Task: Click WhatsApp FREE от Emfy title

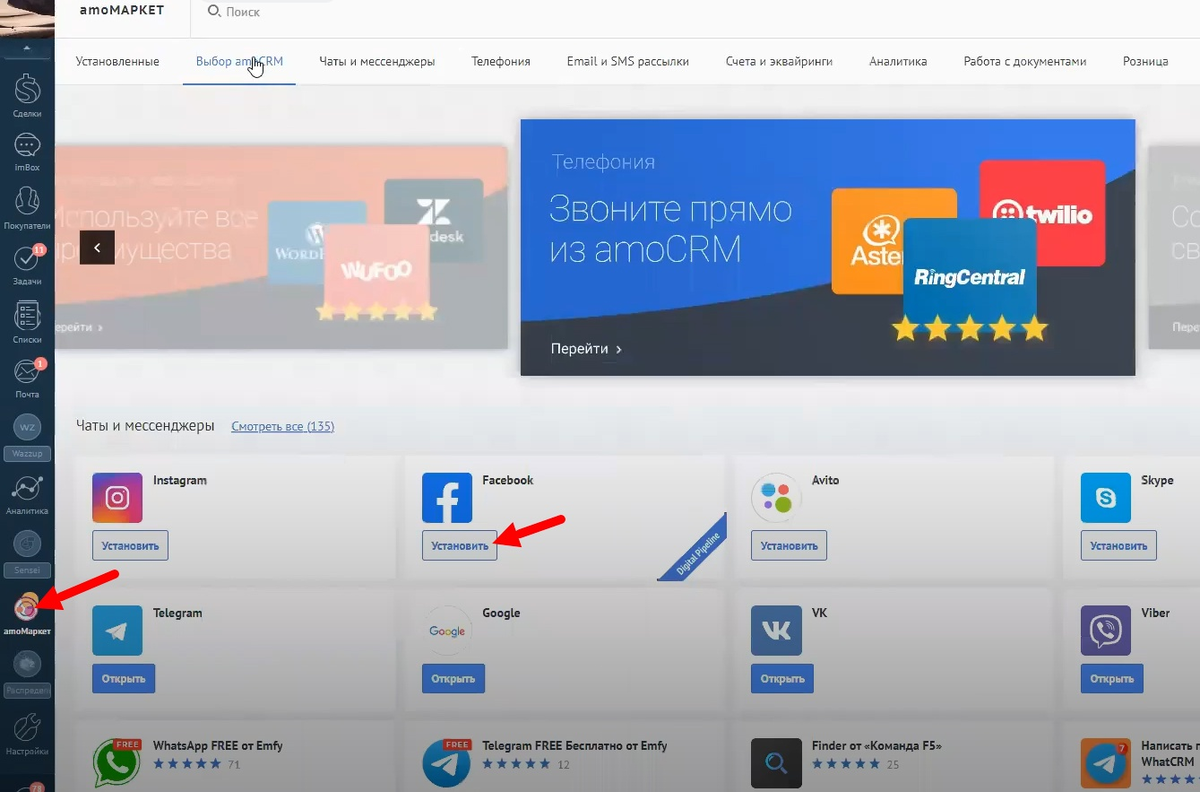Action: pyautogui.click(x=218, y=746)
